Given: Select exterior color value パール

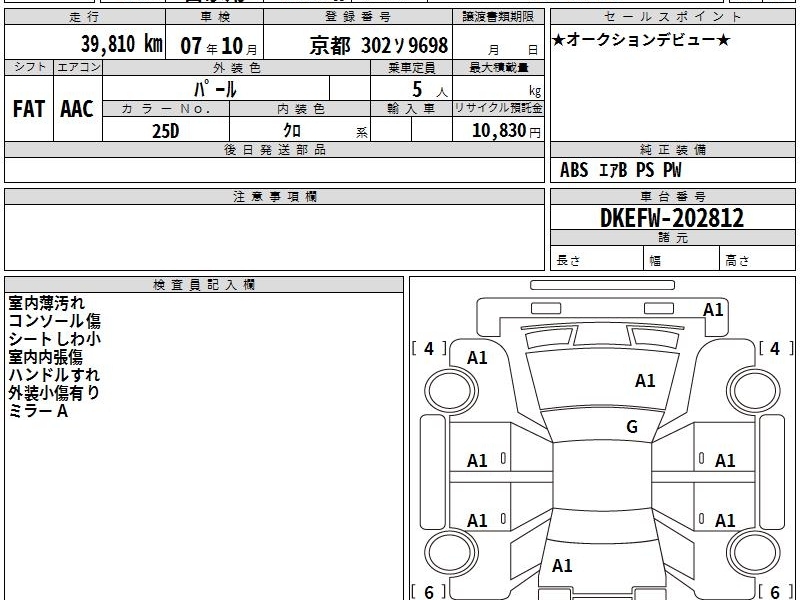Looking at the screenshot, I should pyautogui.click(x=215, y=89).
